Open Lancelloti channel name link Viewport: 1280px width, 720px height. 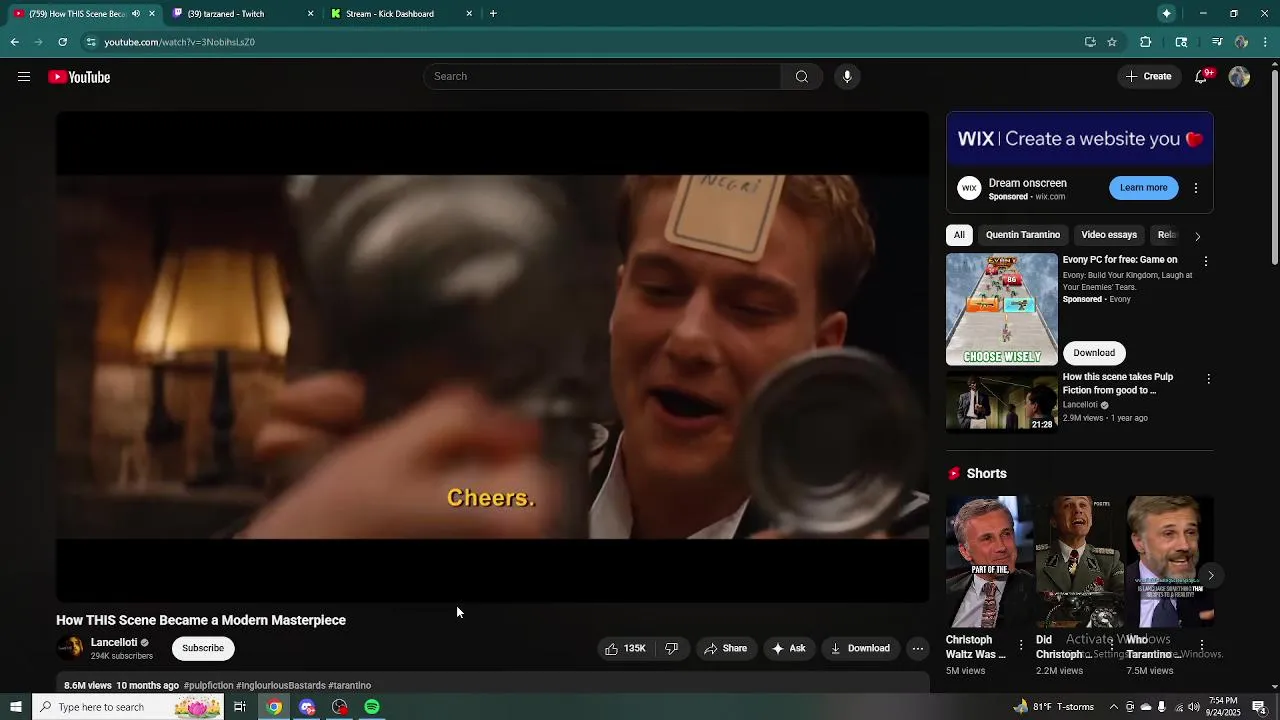coord(114,643)
